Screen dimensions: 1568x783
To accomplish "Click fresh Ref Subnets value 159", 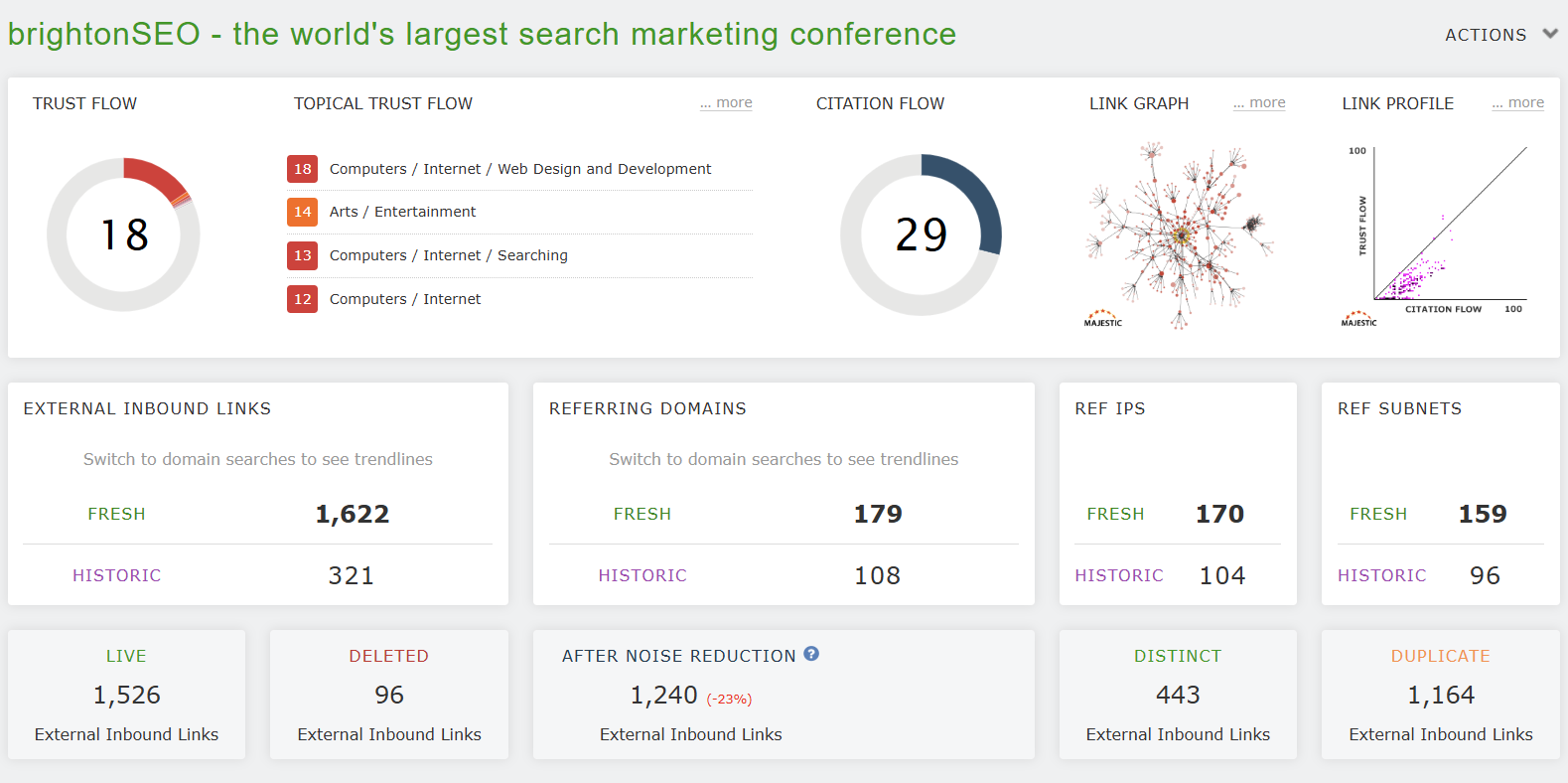I will click(x=1483, y=514).
